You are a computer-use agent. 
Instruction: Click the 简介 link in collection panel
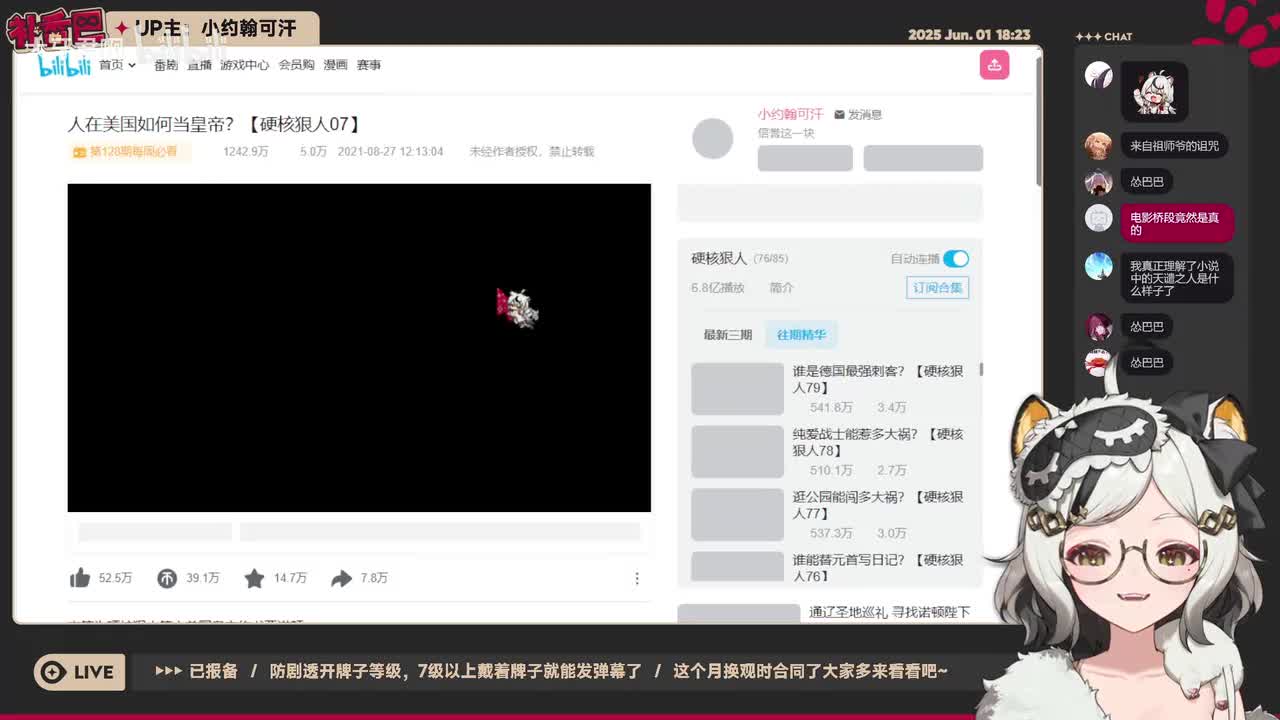(781, 288)
